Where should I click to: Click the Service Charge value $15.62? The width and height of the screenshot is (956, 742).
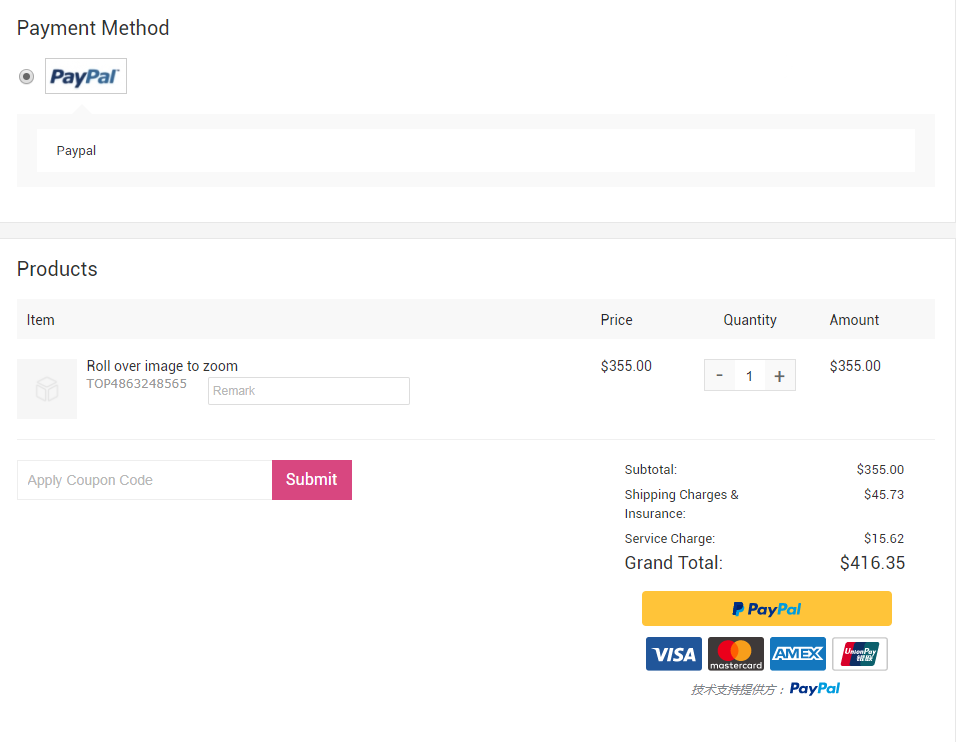(883, 538)
